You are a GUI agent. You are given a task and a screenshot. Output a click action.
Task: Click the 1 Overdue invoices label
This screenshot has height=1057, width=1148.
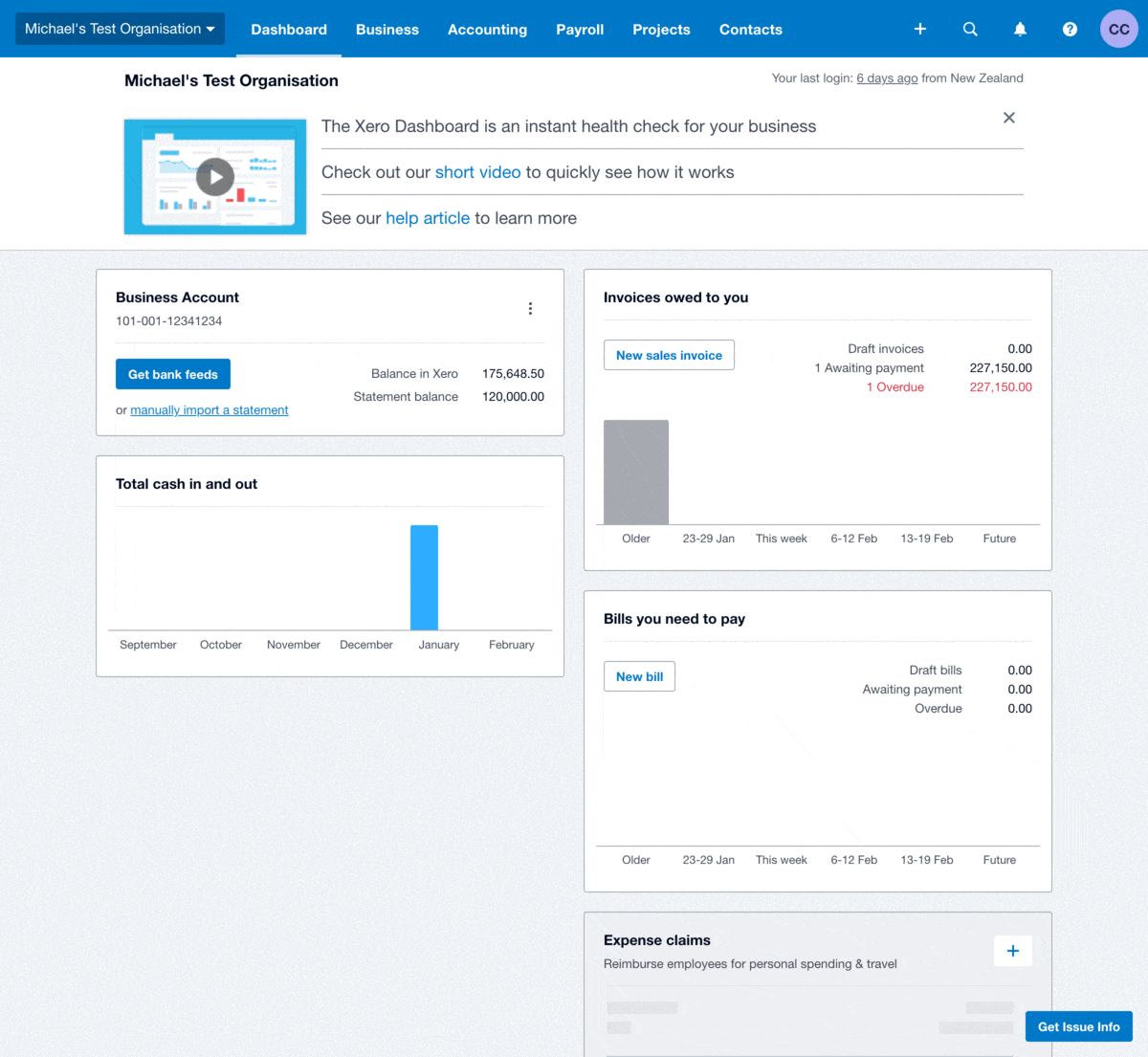point(895,387)
